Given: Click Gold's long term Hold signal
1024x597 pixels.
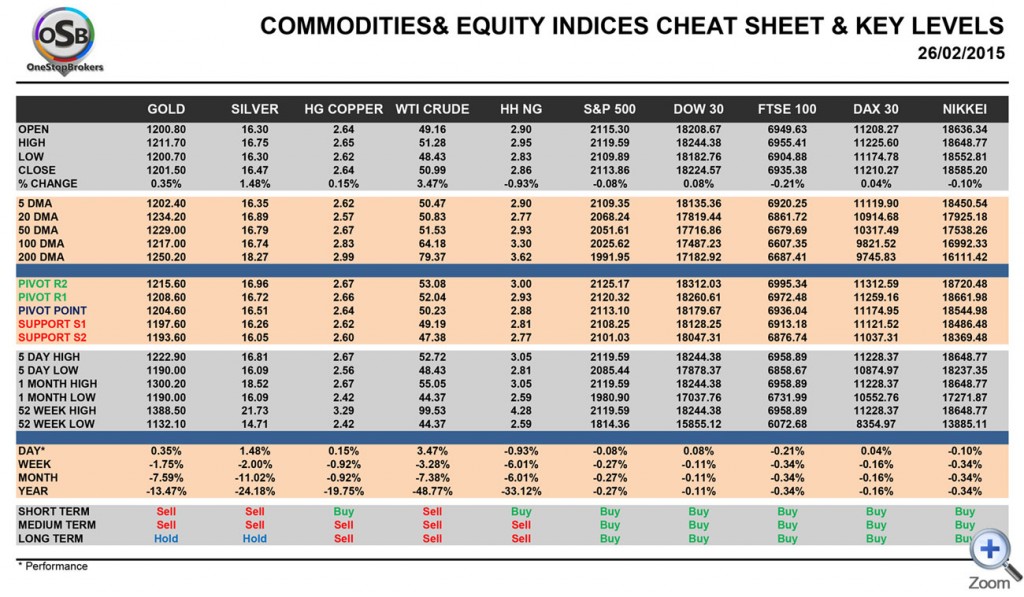Looking at the screenshot, I should click(166, 538).
